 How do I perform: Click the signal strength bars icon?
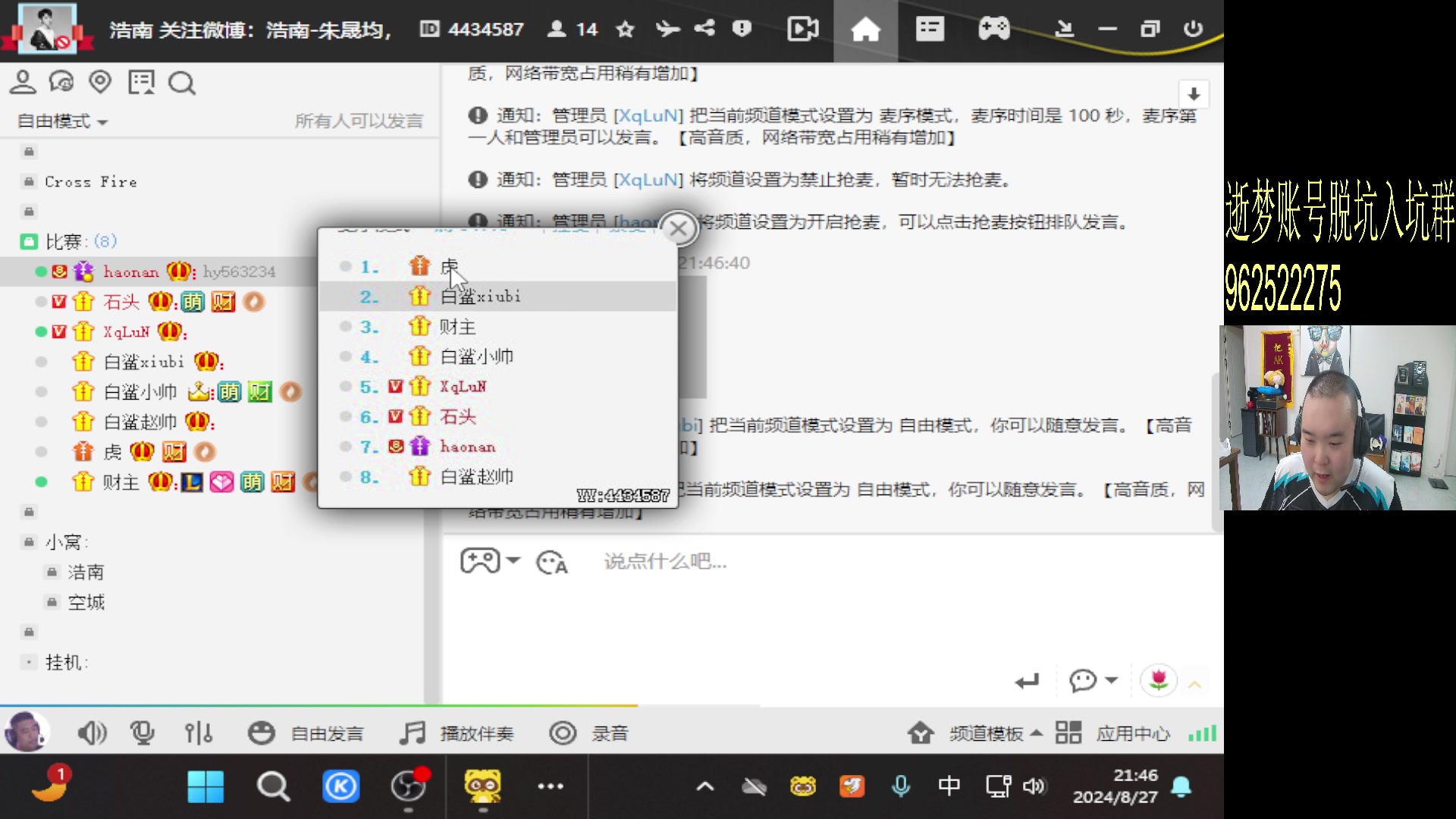(1203, 733)
